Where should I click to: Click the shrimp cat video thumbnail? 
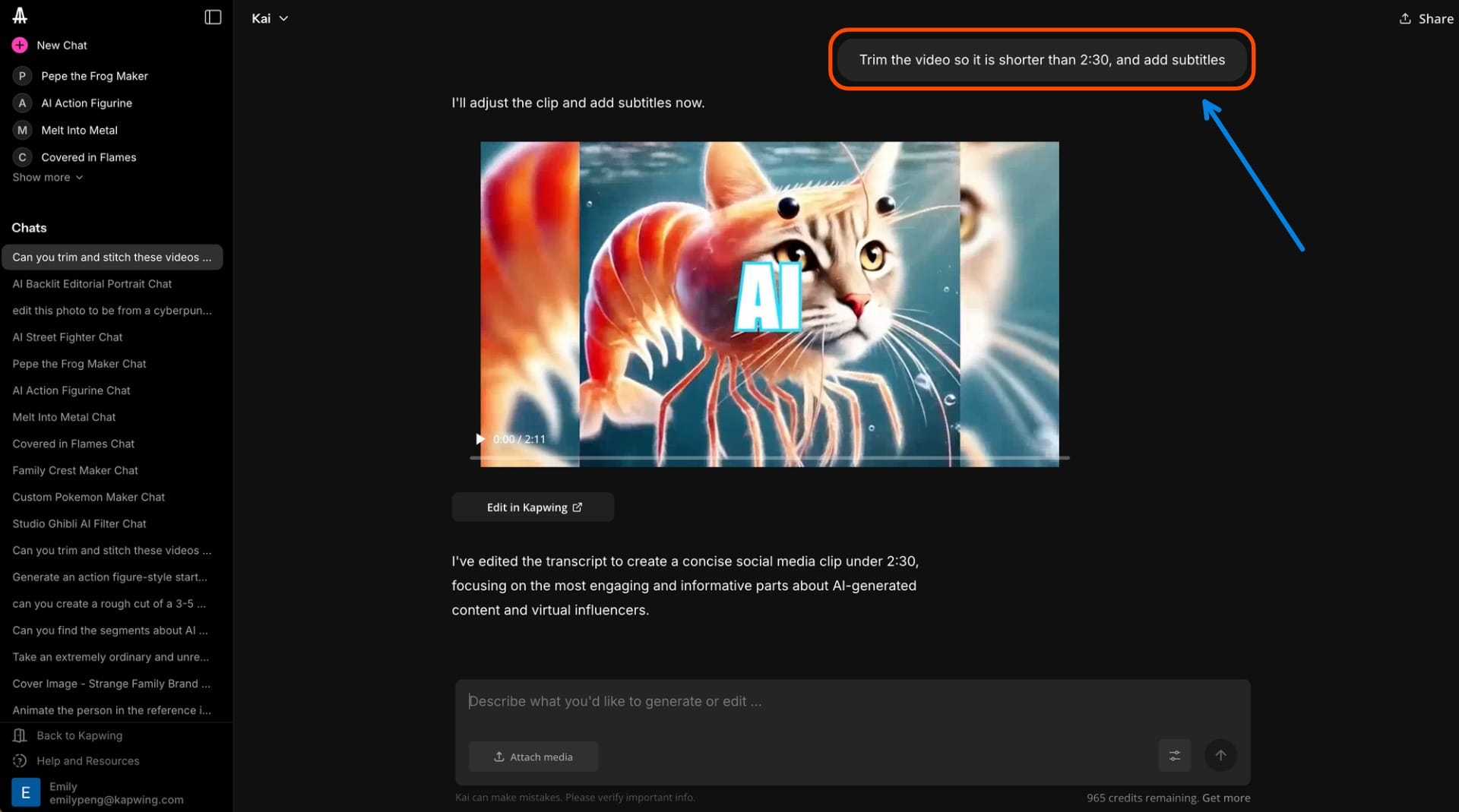point(769,304)
